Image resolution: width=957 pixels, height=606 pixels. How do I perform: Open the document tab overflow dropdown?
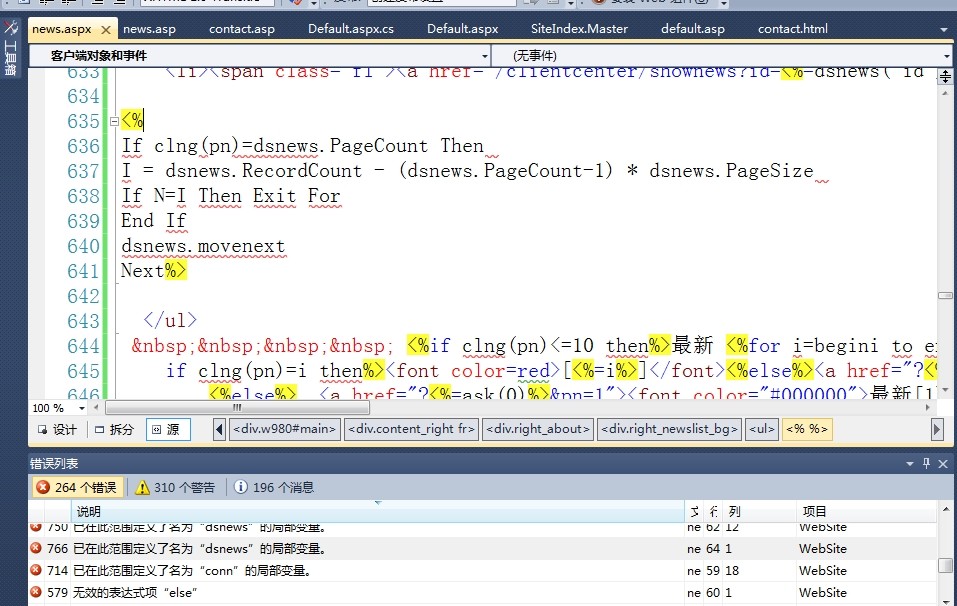pyautogui.click(x=944, y=29)
